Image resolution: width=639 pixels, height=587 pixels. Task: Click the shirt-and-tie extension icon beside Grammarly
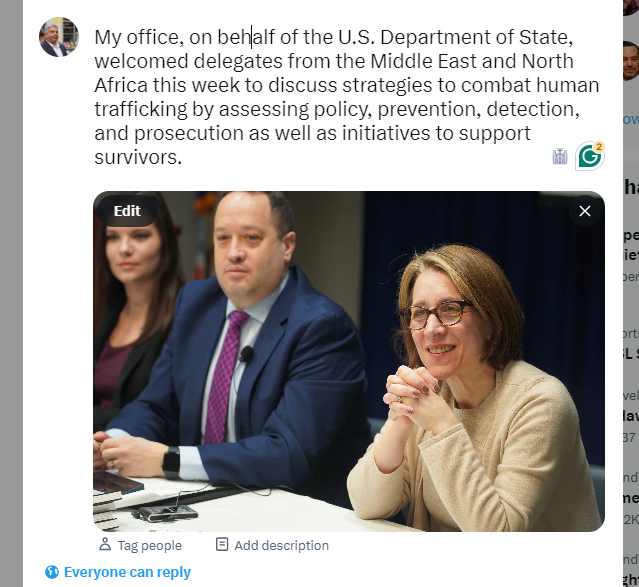coord(560,157)
